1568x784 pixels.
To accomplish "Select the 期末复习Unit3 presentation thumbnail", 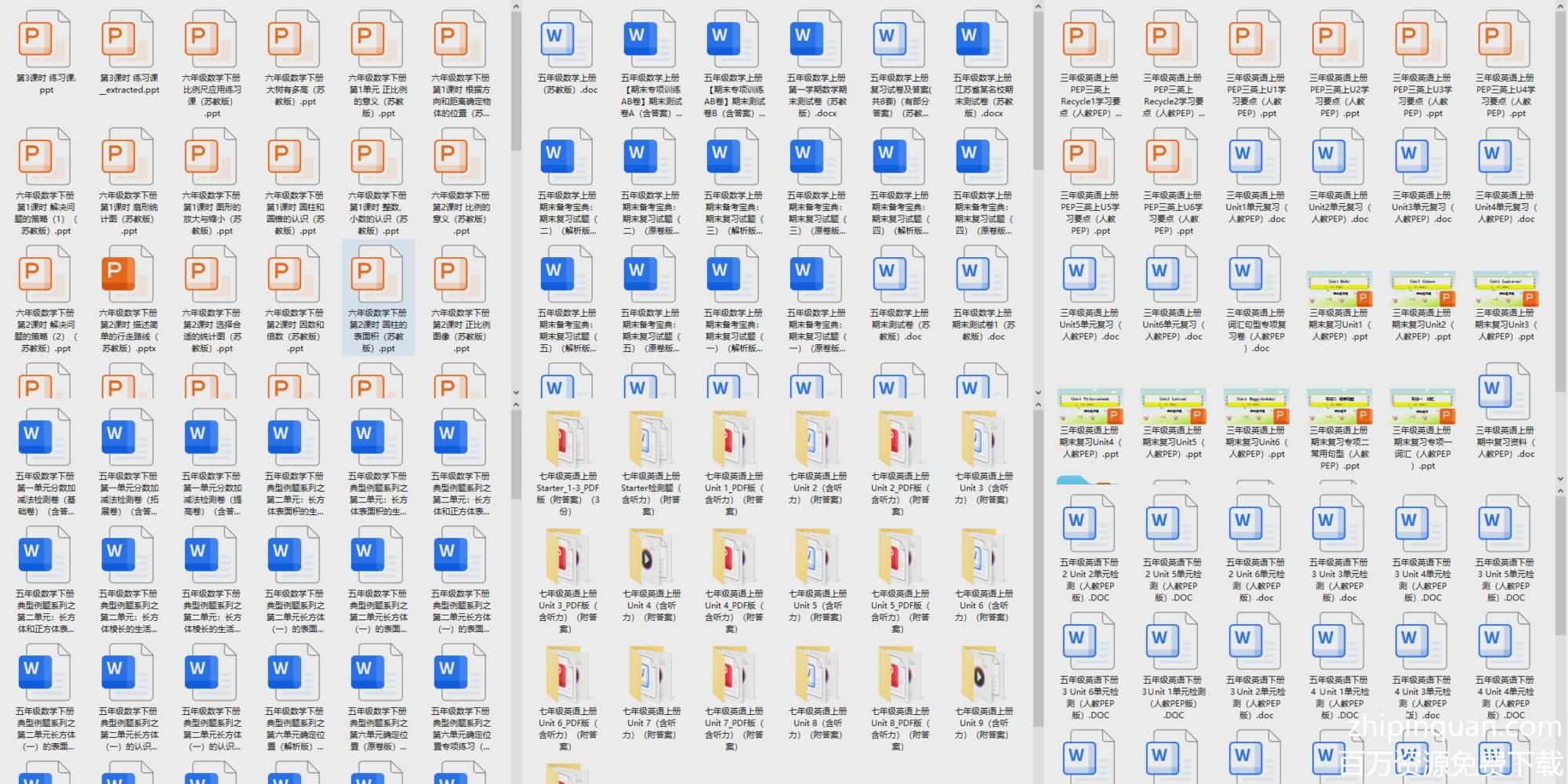I will pos(1504,290).
